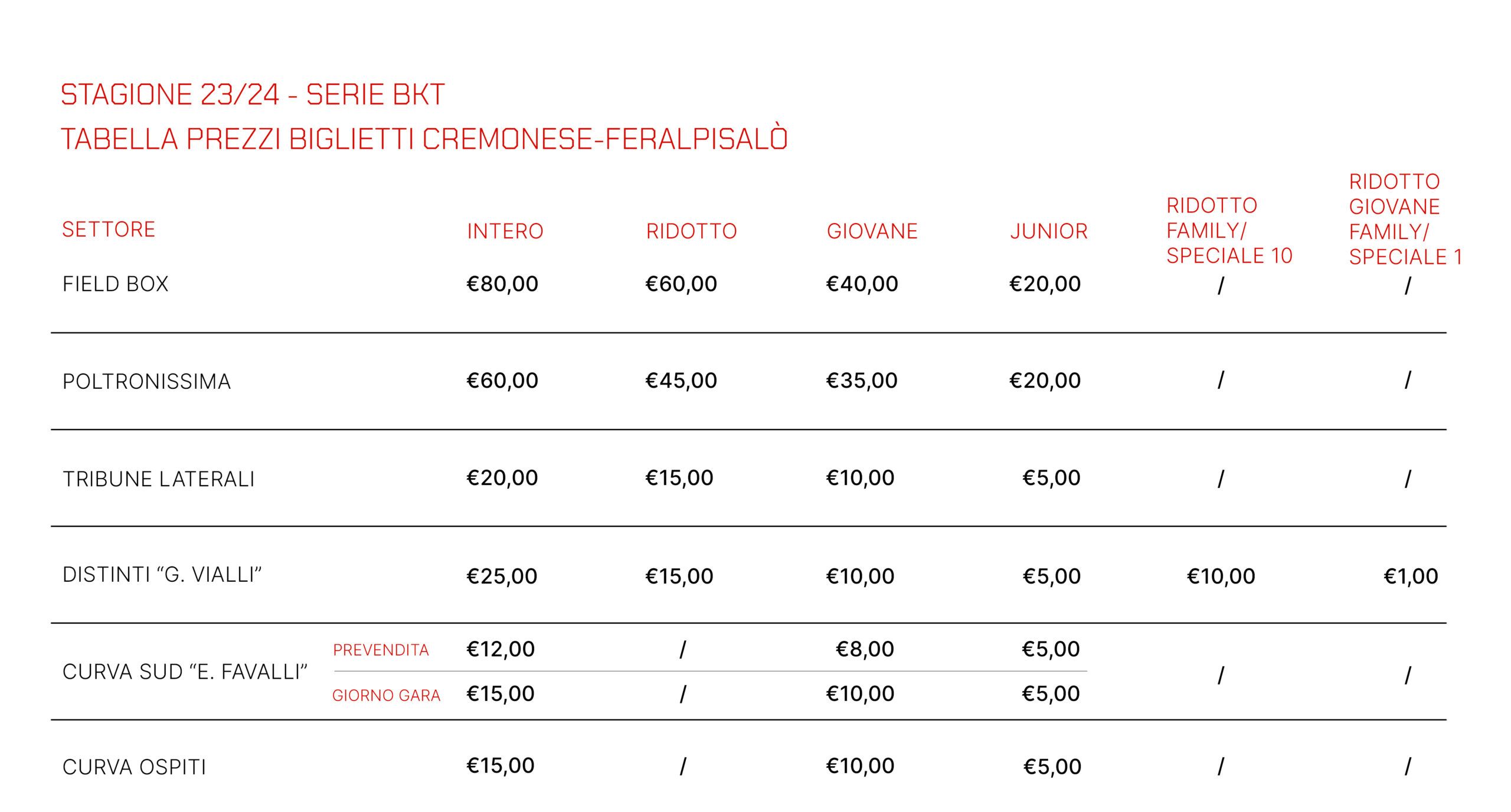The height and width of the screenshot is (812, 1511).
Task: Select the POLTRONISSIMA sector label
Action: [x=146, y=381]
